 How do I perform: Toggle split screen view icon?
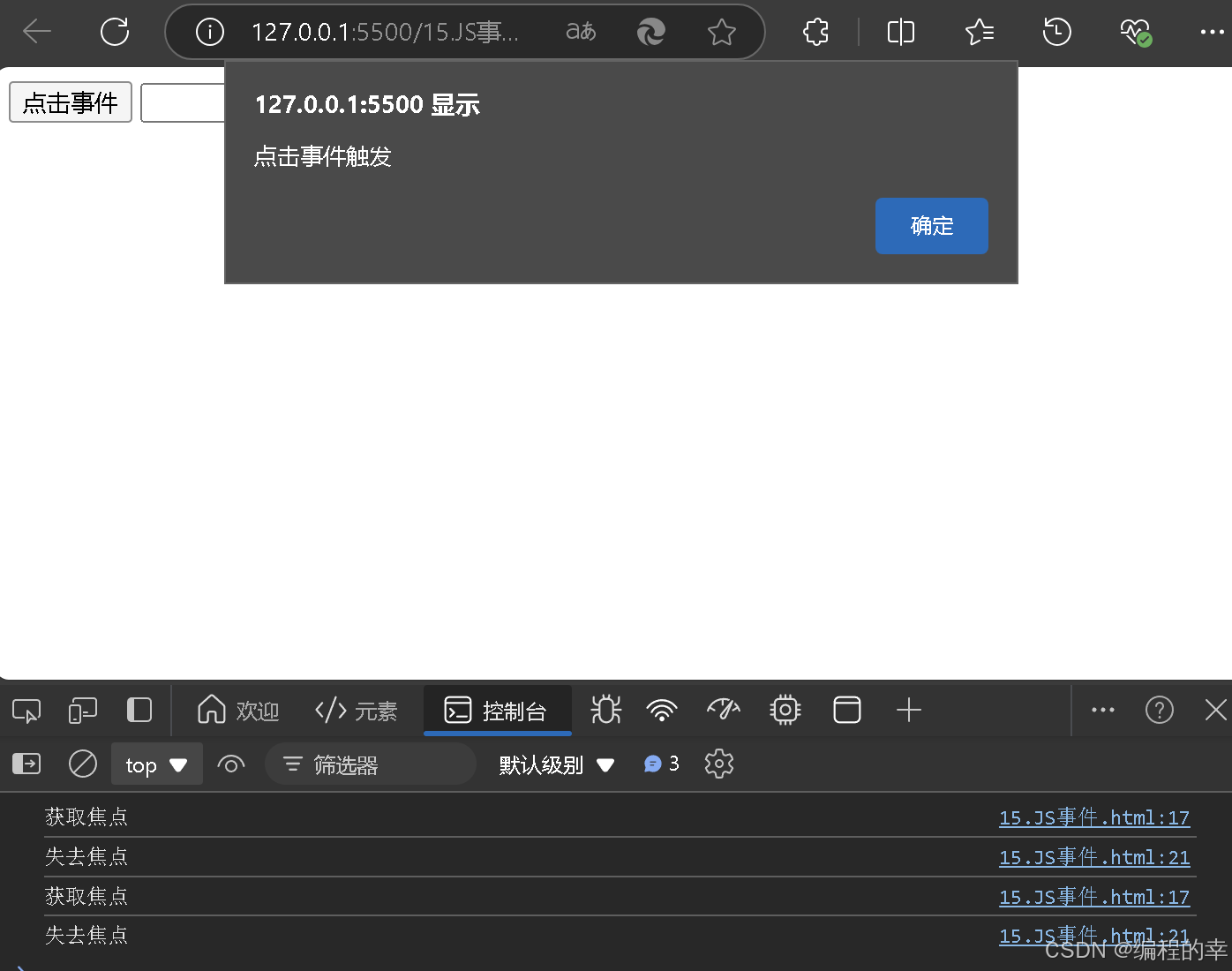point(900,33)
